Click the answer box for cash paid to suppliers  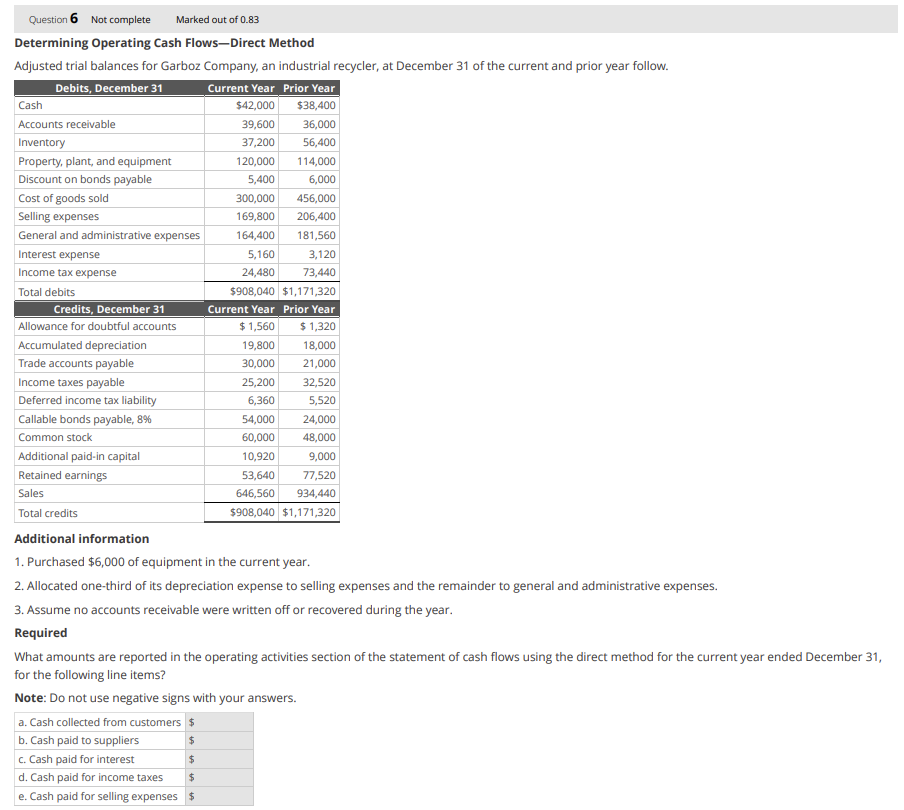click(218, 740)
